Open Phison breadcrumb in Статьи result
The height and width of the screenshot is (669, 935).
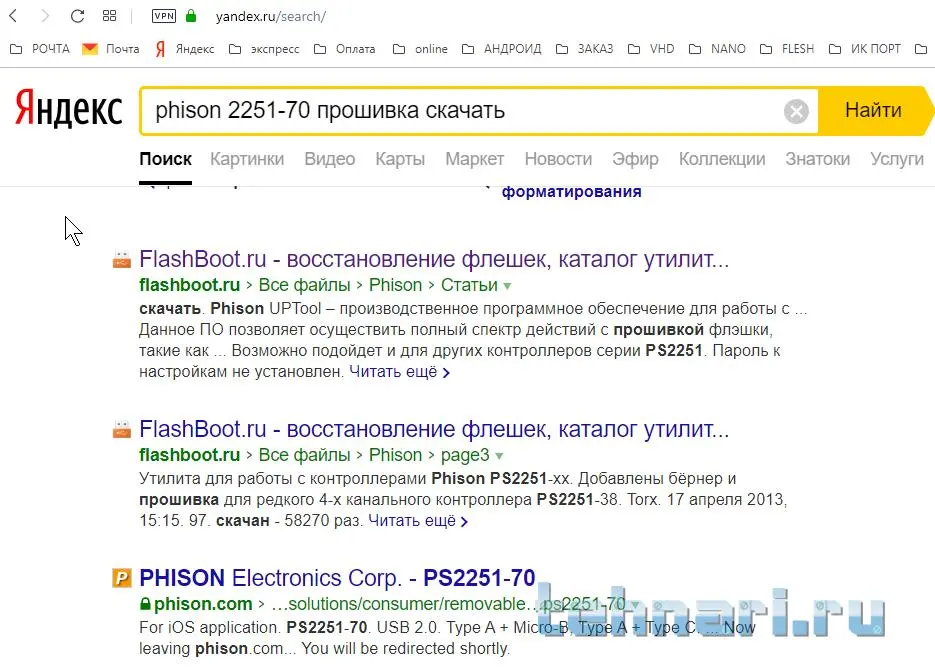click(395, 285)
